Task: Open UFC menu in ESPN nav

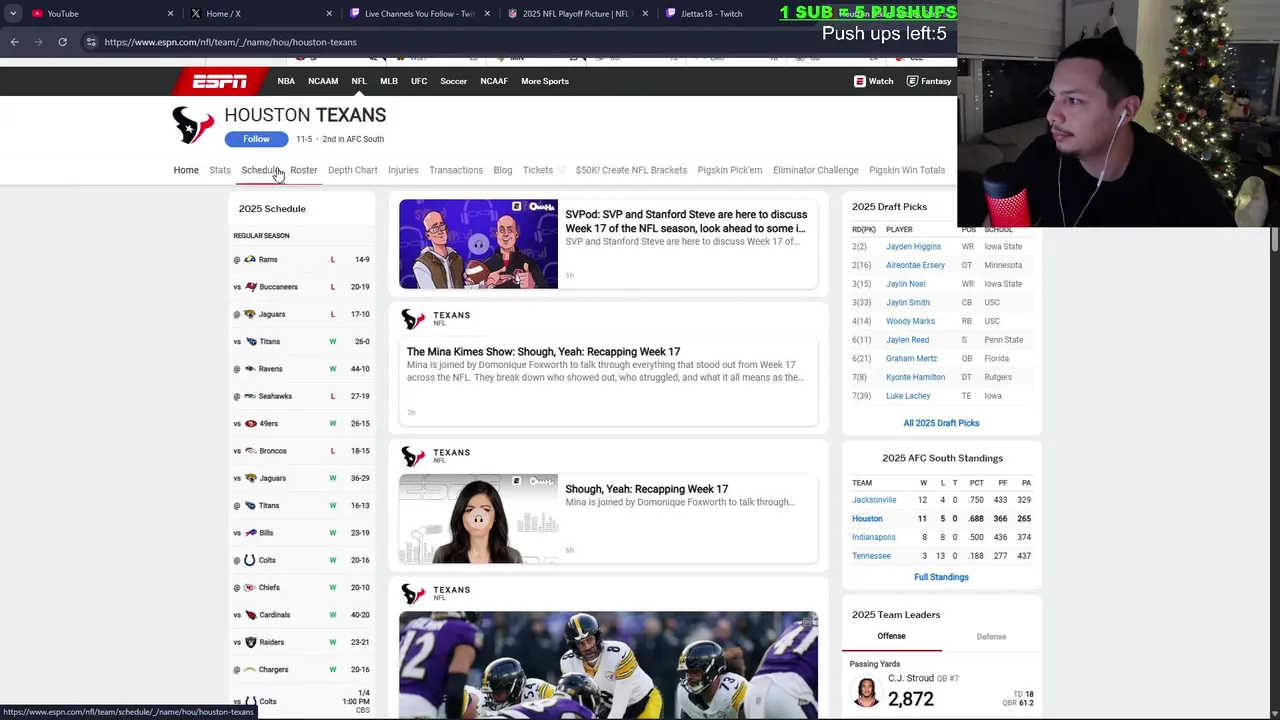Action: tap(419, 81)
